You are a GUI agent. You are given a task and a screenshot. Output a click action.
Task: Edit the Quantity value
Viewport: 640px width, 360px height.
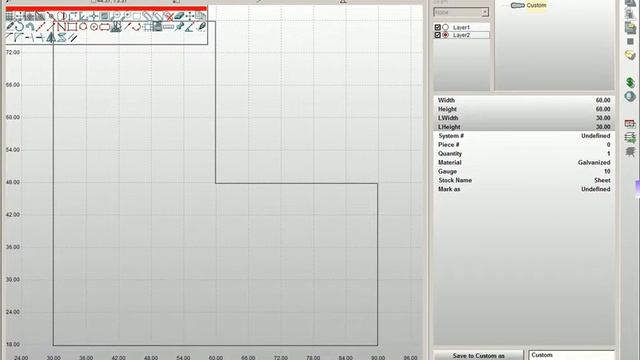tap(608, 154)
